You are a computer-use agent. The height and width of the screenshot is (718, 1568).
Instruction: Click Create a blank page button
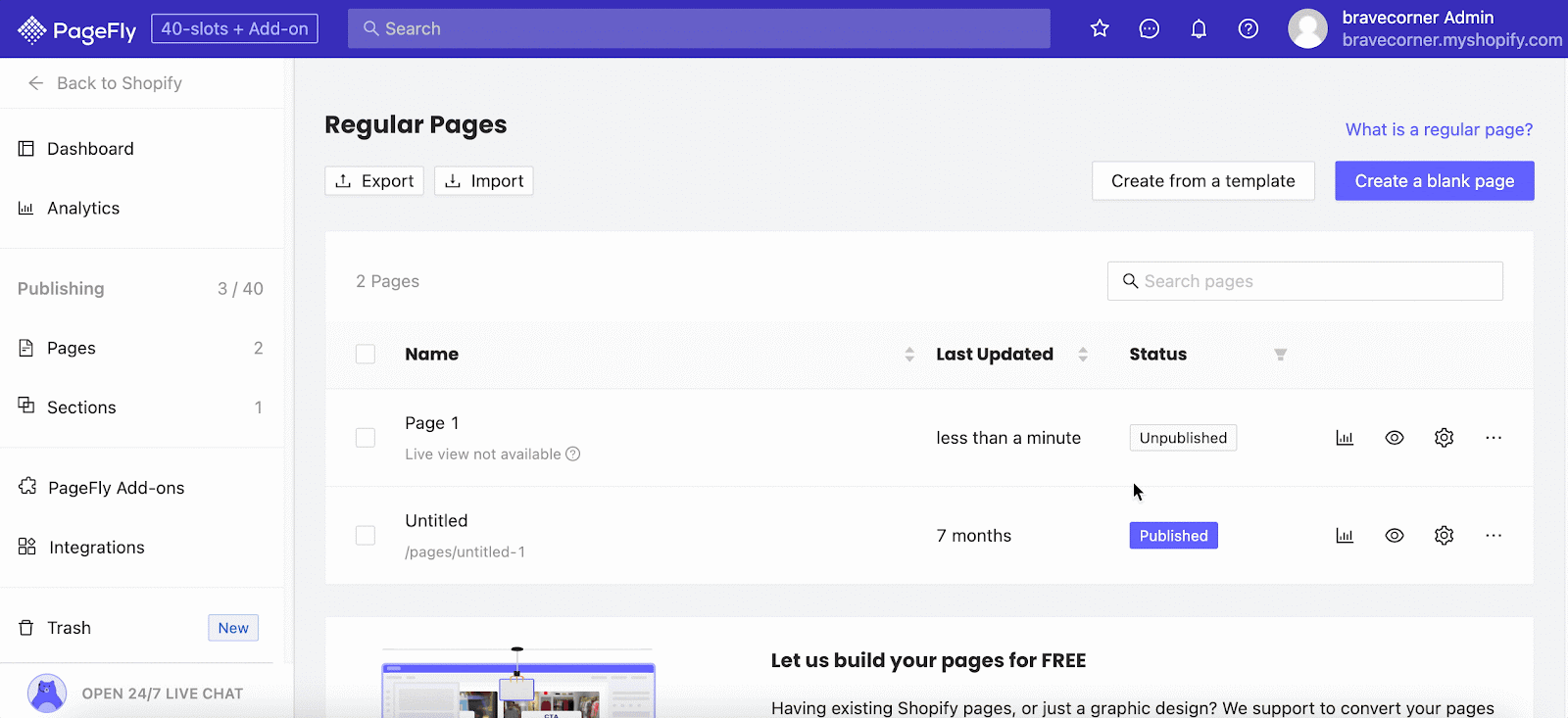tap(1434, 181)
